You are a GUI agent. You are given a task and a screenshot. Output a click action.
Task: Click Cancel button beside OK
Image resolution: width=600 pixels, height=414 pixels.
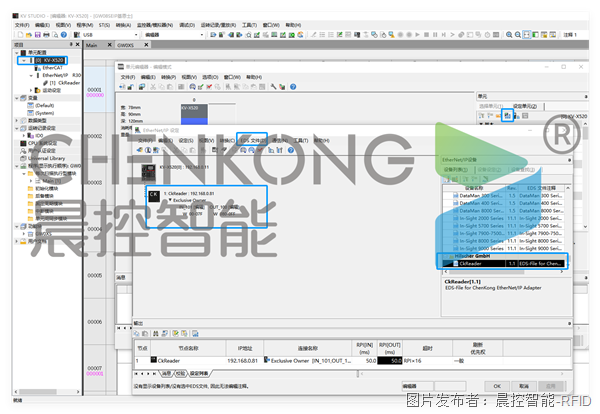pos(523,386)
